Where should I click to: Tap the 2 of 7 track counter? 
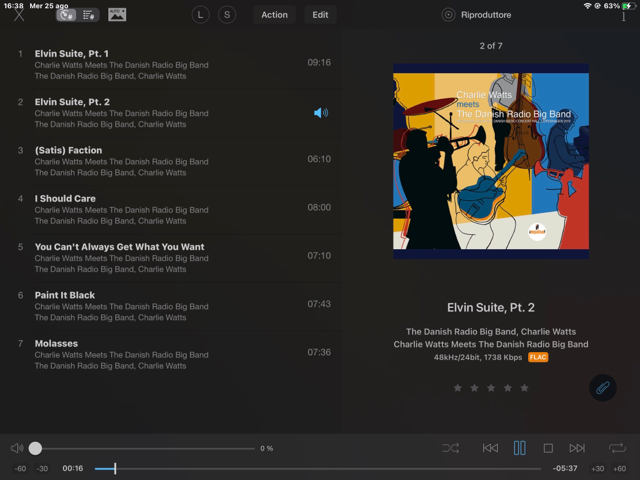[491, 46]
